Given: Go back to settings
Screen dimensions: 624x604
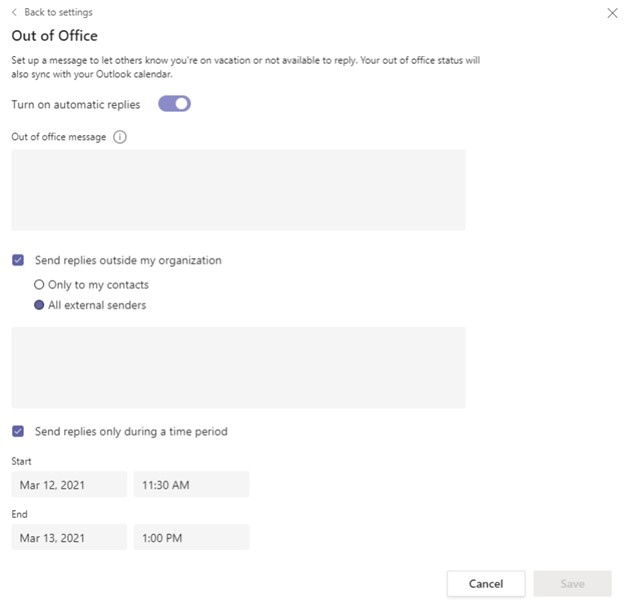Looking at the screenshot, I should pos(58,12).
